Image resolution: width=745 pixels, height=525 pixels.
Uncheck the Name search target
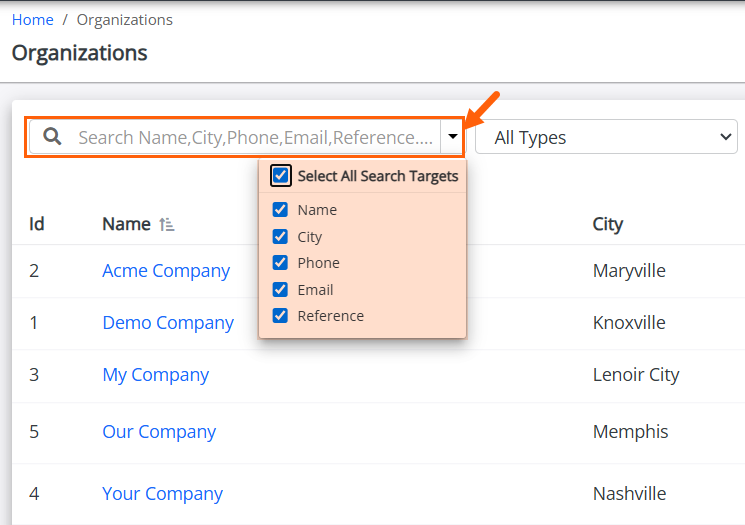coord(280,210)
